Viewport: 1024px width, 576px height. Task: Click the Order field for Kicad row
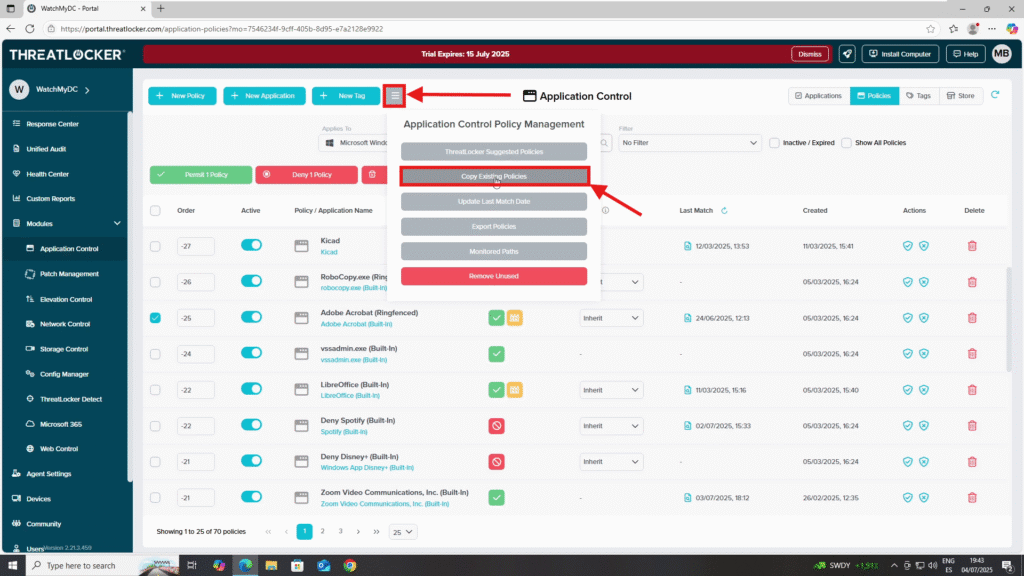(x=195, y=246)
